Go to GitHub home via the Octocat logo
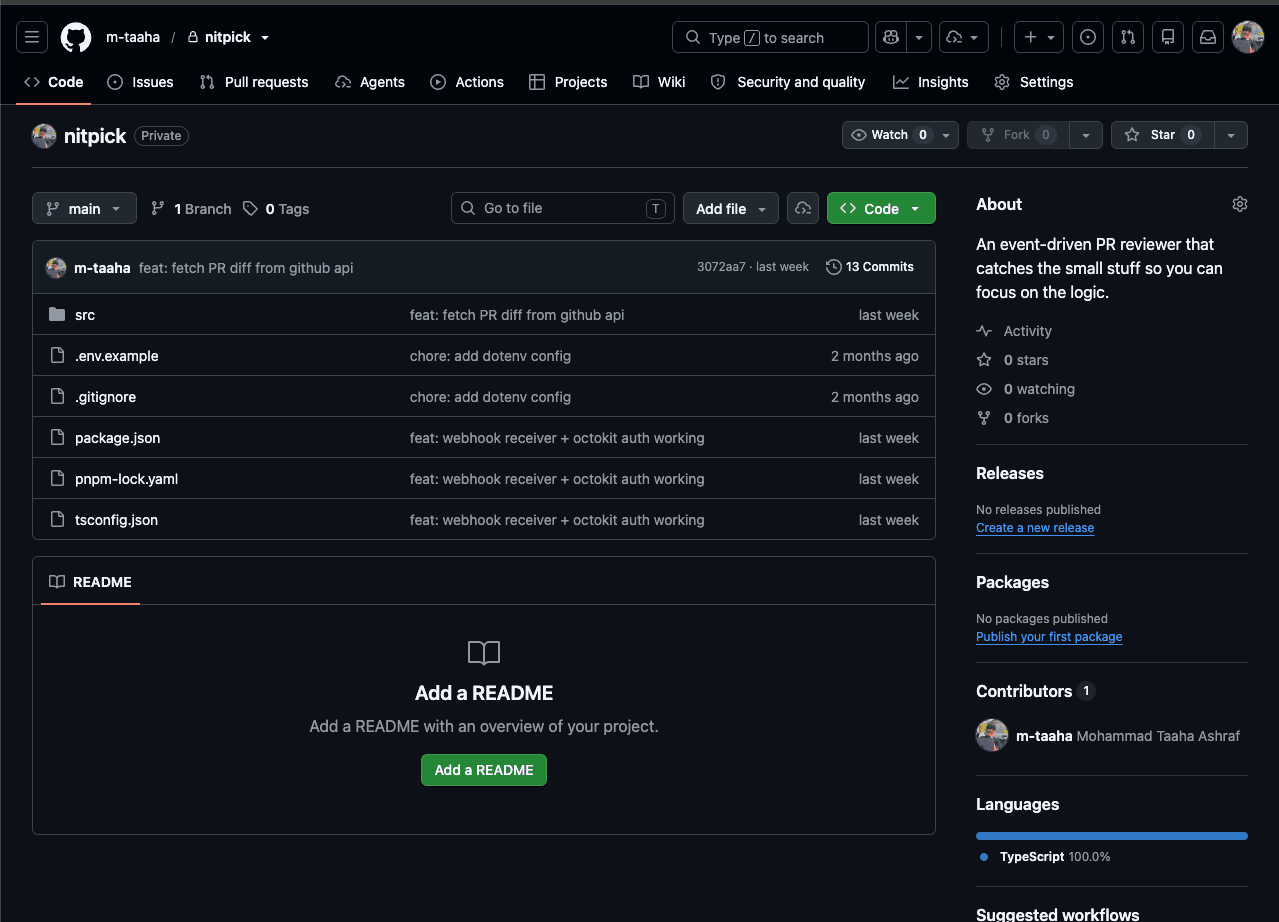 76,38
